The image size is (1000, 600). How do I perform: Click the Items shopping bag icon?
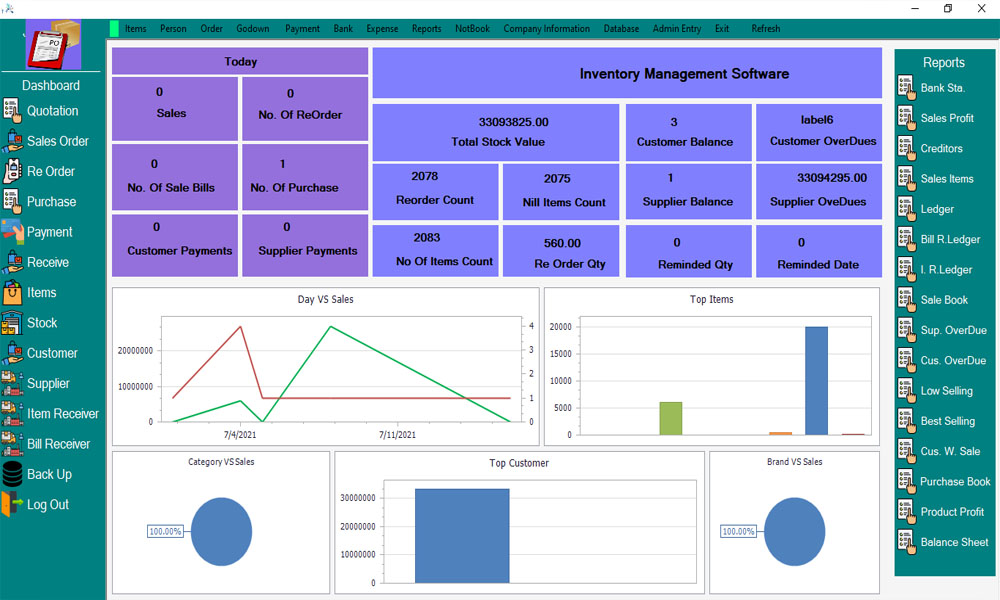[x=12, y=292]
